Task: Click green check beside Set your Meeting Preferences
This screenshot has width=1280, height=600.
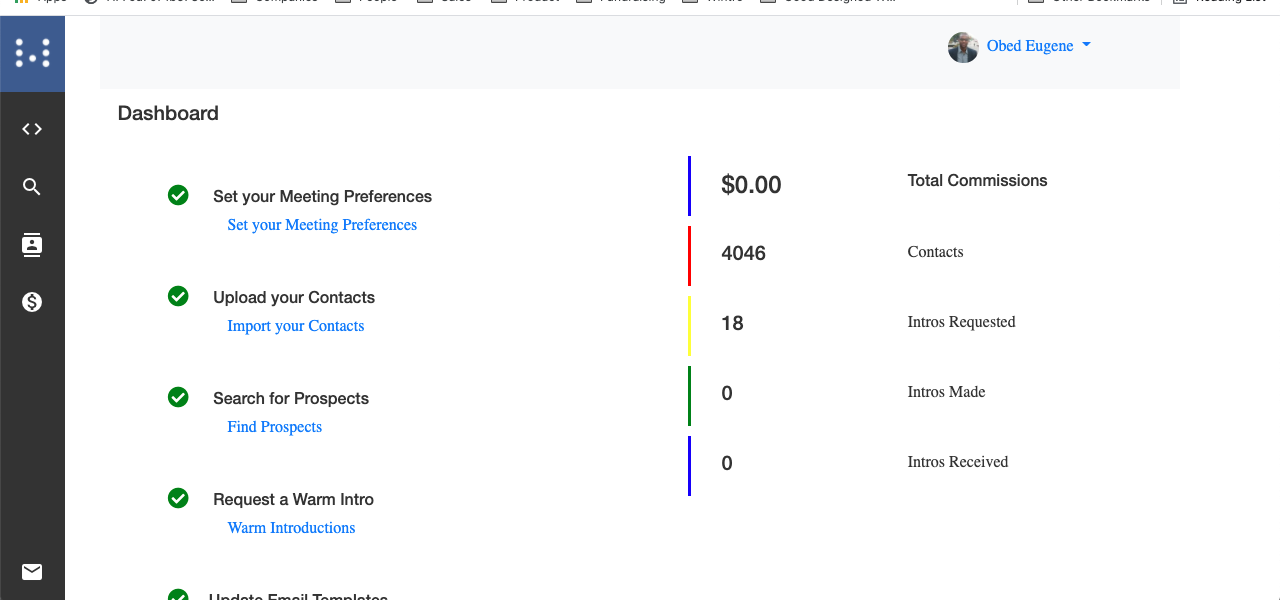Action: (178, 195)
